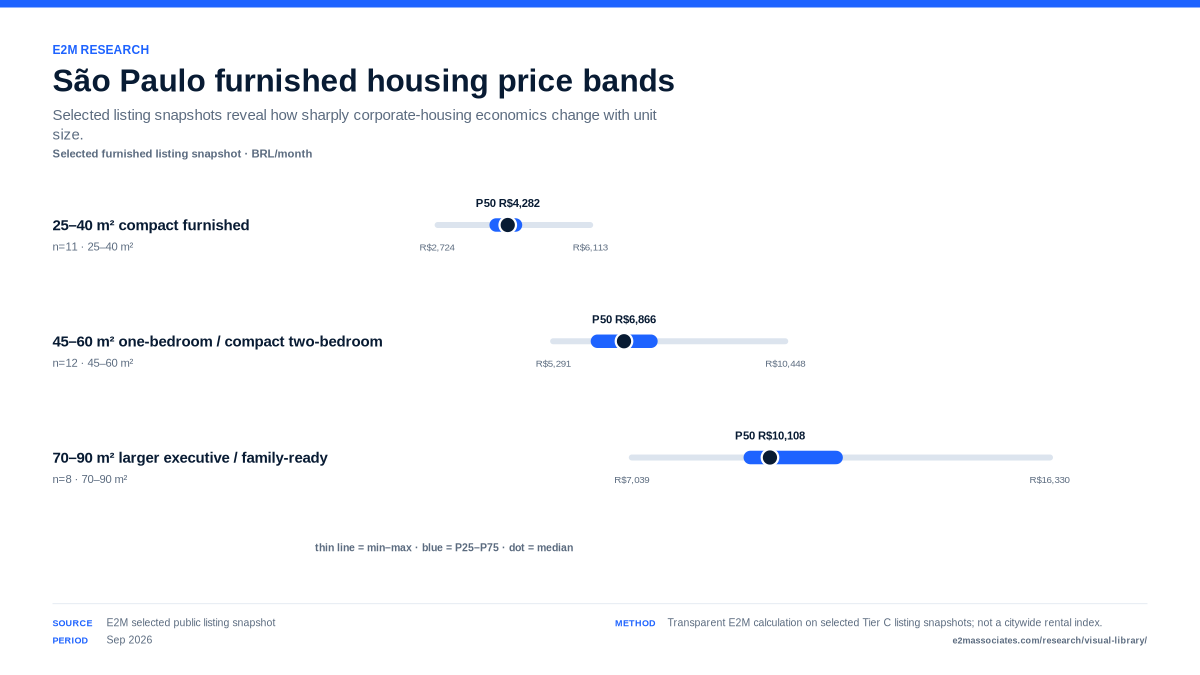Open the e2massociates.com visual library link
Screen dimensions: 1200x675
(1049, 640)
